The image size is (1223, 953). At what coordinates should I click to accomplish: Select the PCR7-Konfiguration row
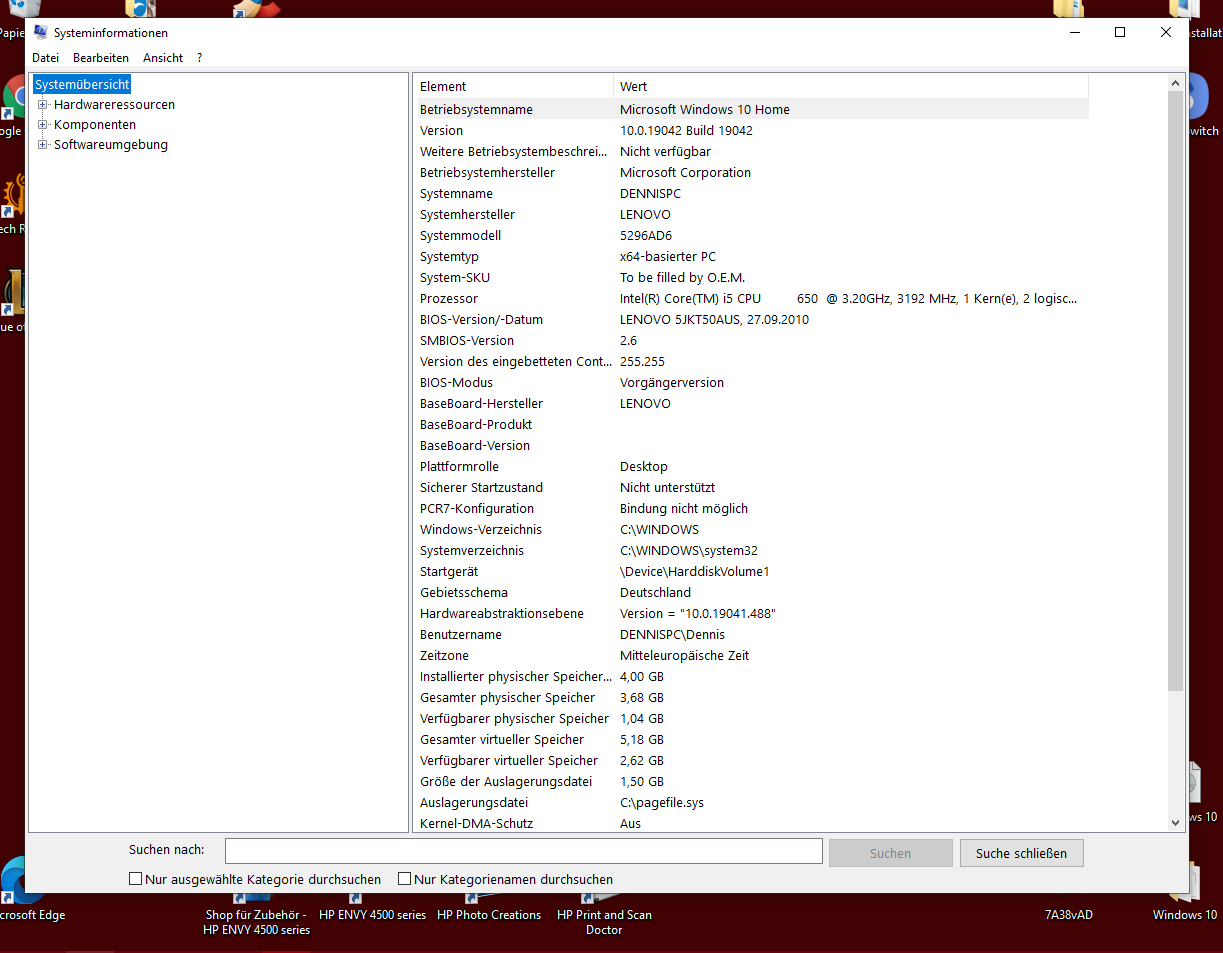(752, 509)
